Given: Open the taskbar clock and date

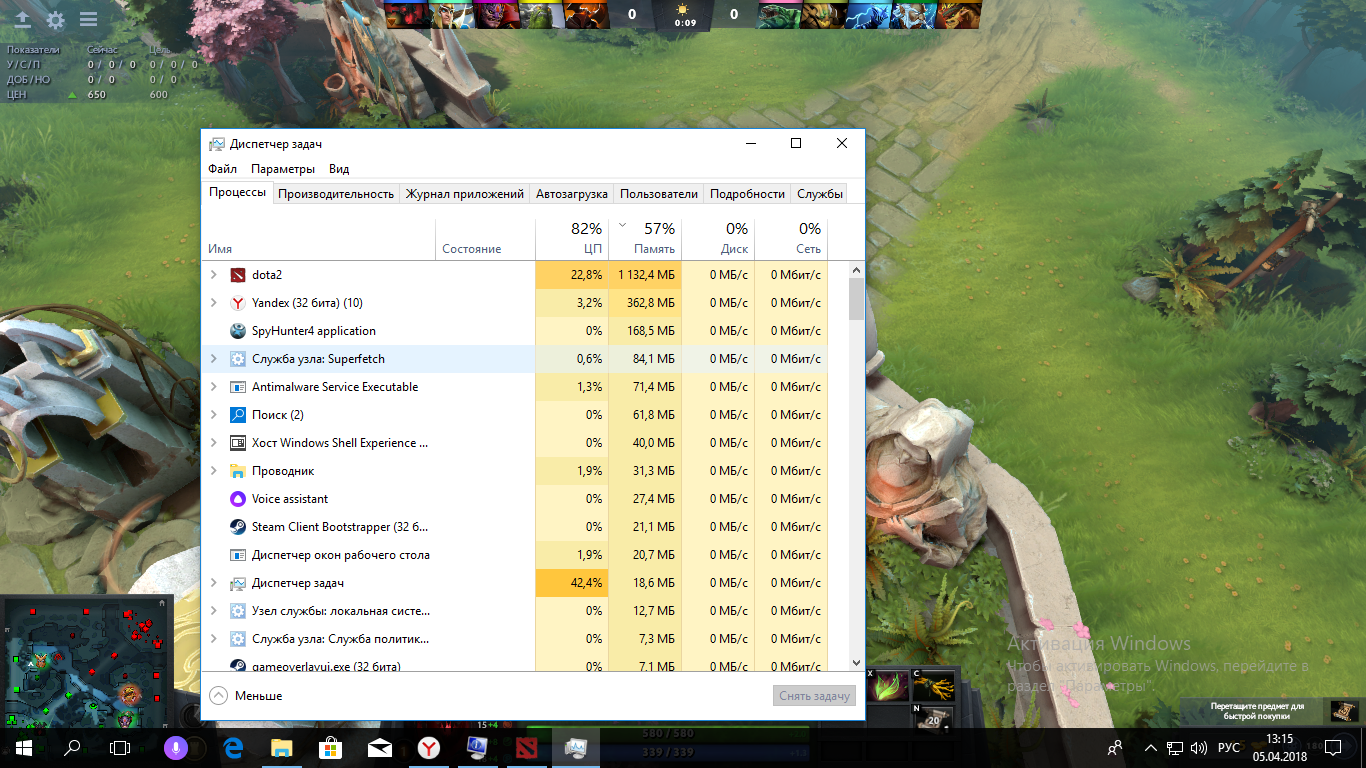Looking at the screenshot, I should click(1280, 748).
